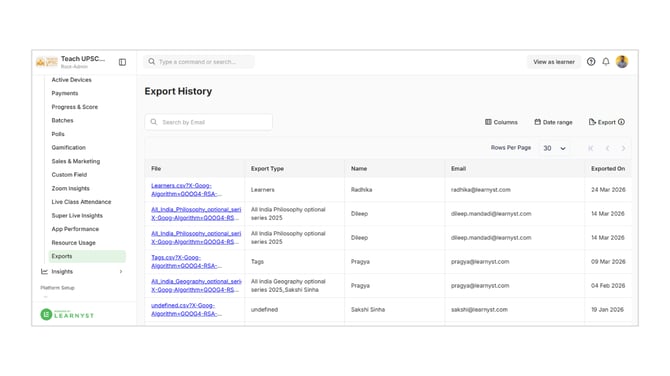This screenshot has height=376, width=670.
Task: Open the help question mark icon
Action: point(591,62)
